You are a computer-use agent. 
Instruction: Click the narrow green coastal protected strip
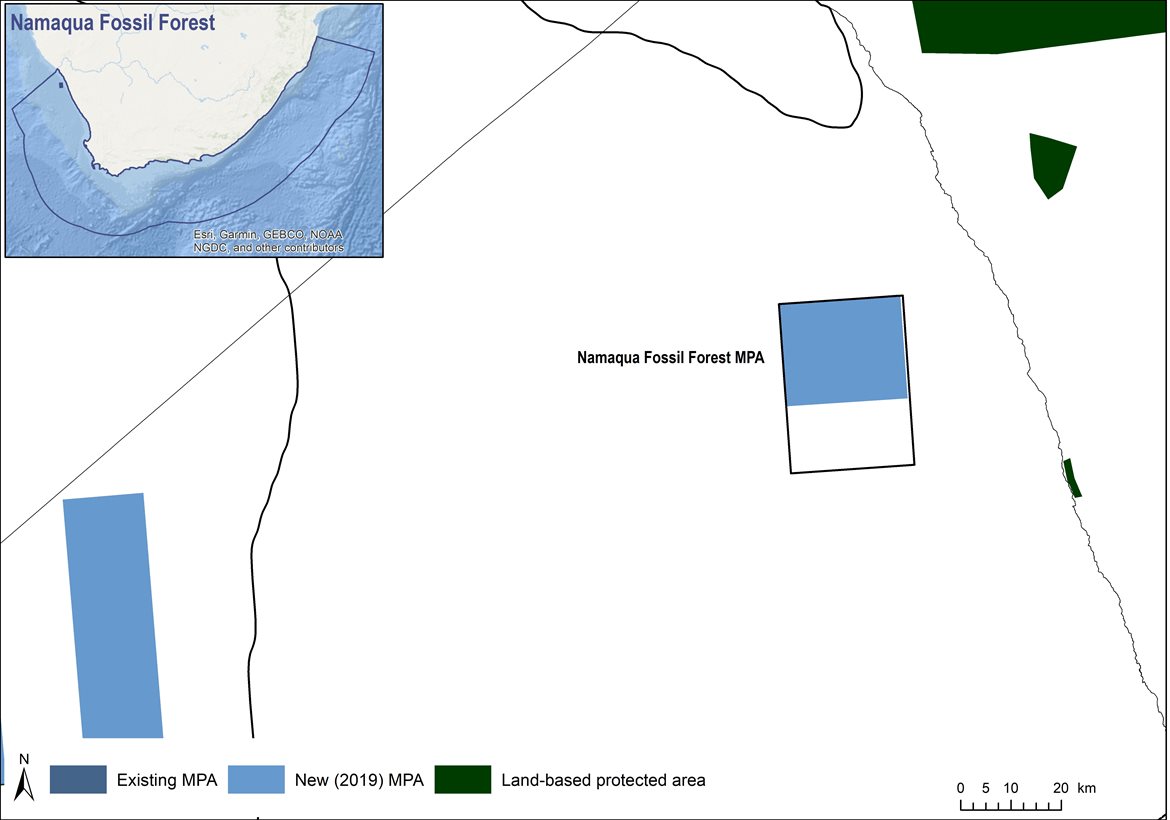coord(1072,478)
